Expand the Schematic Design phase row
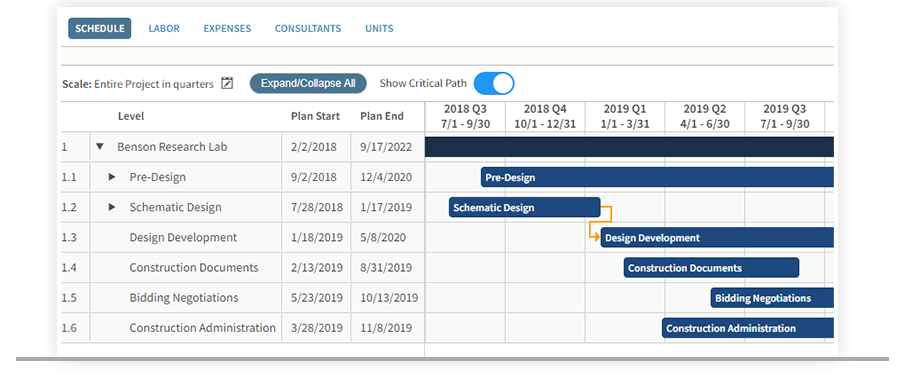This screenshot has height=385, width=911. (112, 207)
